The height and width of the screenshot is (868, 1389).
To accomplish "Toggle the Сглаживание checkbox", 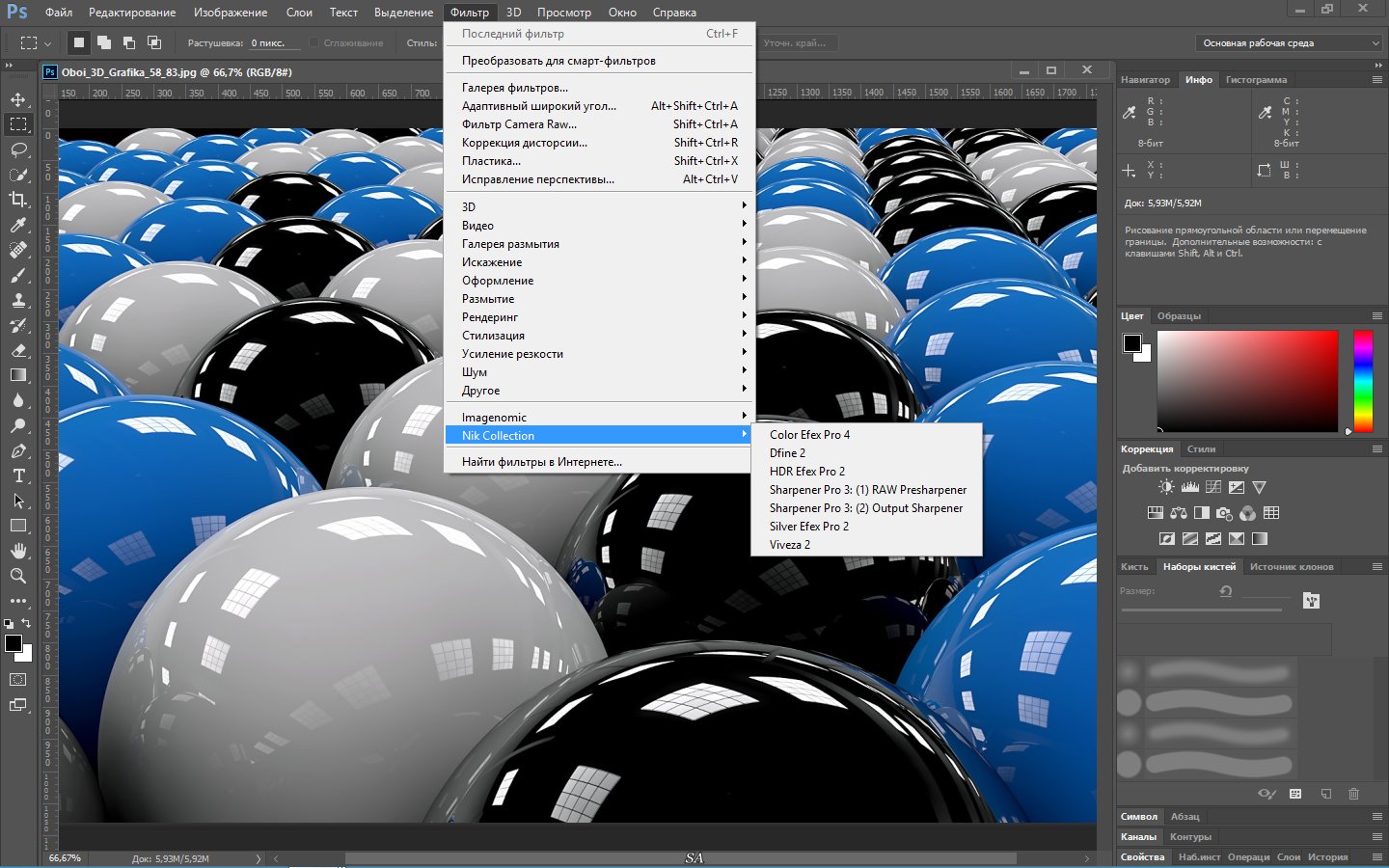I will (313, 42).
